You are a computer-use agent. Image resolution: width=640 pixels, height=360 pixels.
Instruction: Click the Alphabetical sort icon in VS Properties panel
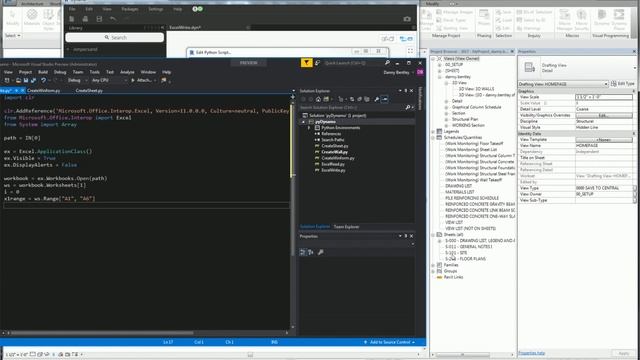311,252
